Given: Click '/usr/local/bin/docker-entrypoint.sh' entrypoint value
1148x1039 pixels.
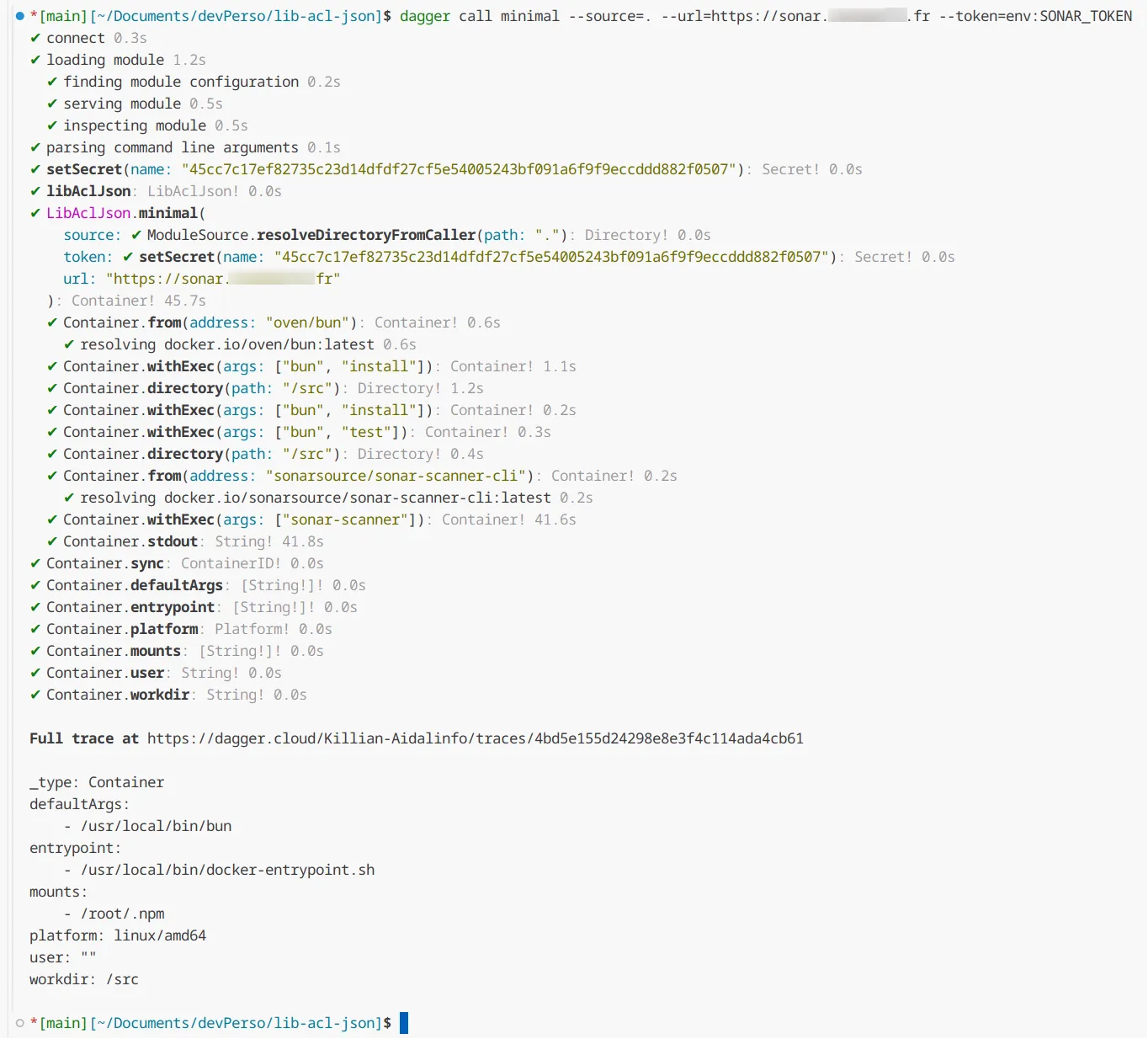Looking at the screenshot, I should pos(227,870).
